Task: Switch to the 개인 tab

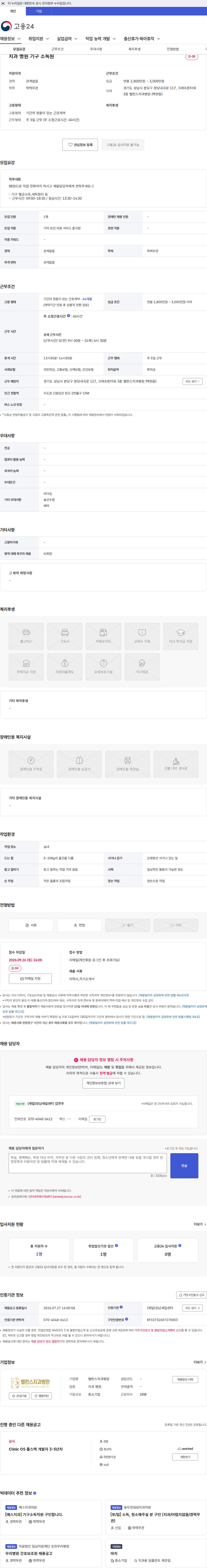Action: pos(13,11)
